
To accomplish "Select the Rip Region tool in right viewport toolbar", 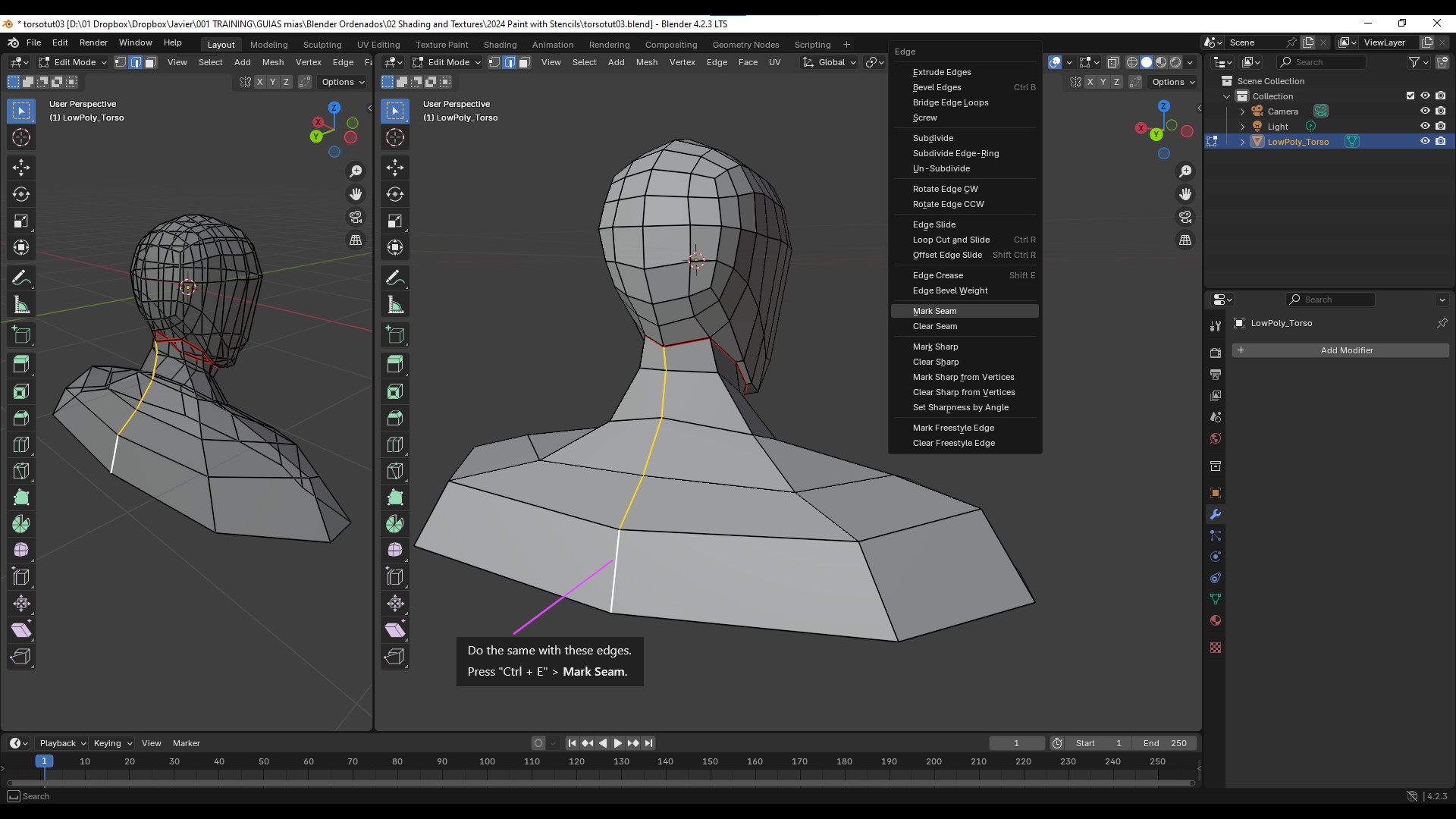I will point(395,657).
